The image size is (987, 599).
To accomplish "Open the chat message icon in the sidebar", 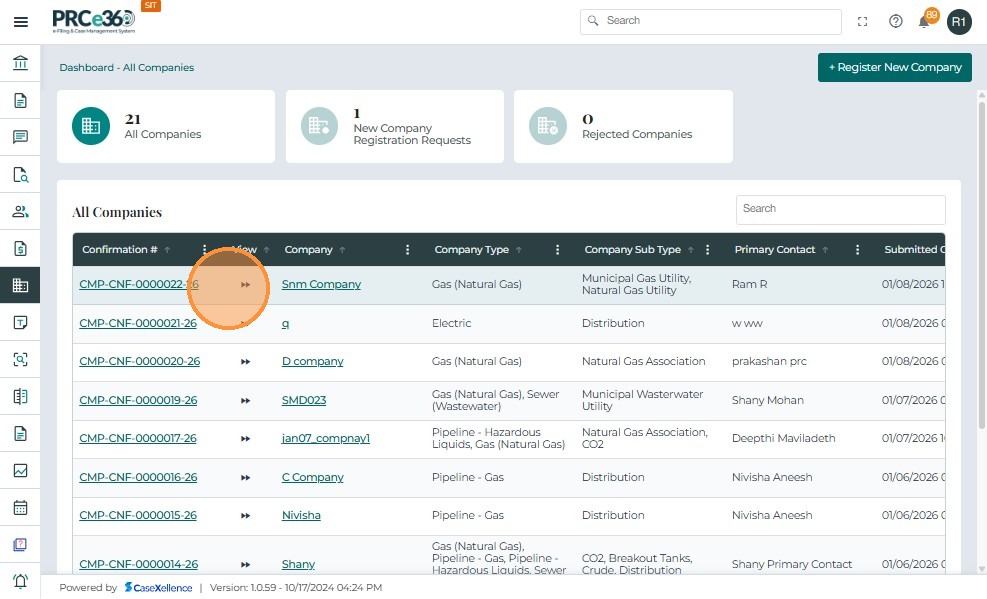I will point(20,138).
